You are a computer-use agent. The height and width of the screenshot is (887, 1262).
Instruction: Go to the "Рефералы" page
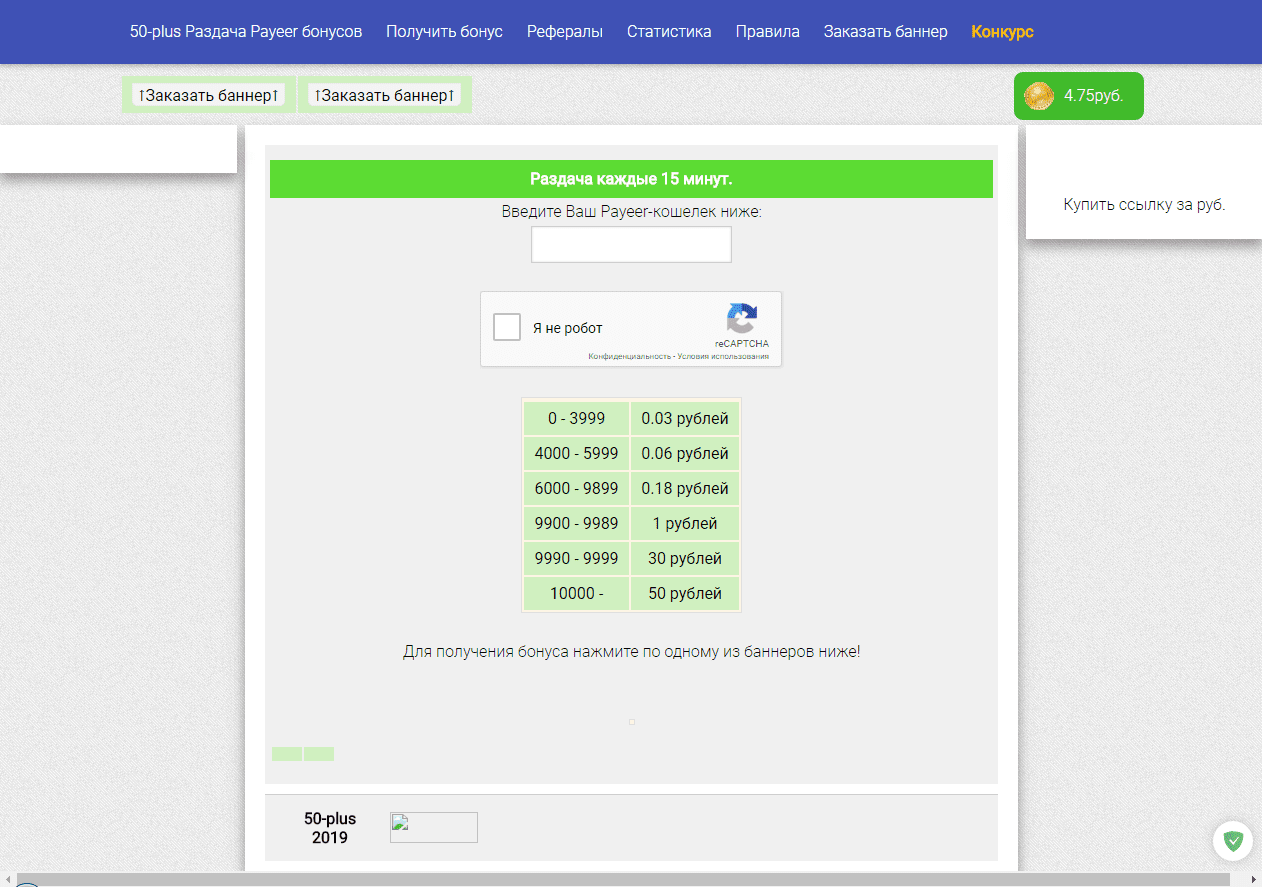pos(565,32)
